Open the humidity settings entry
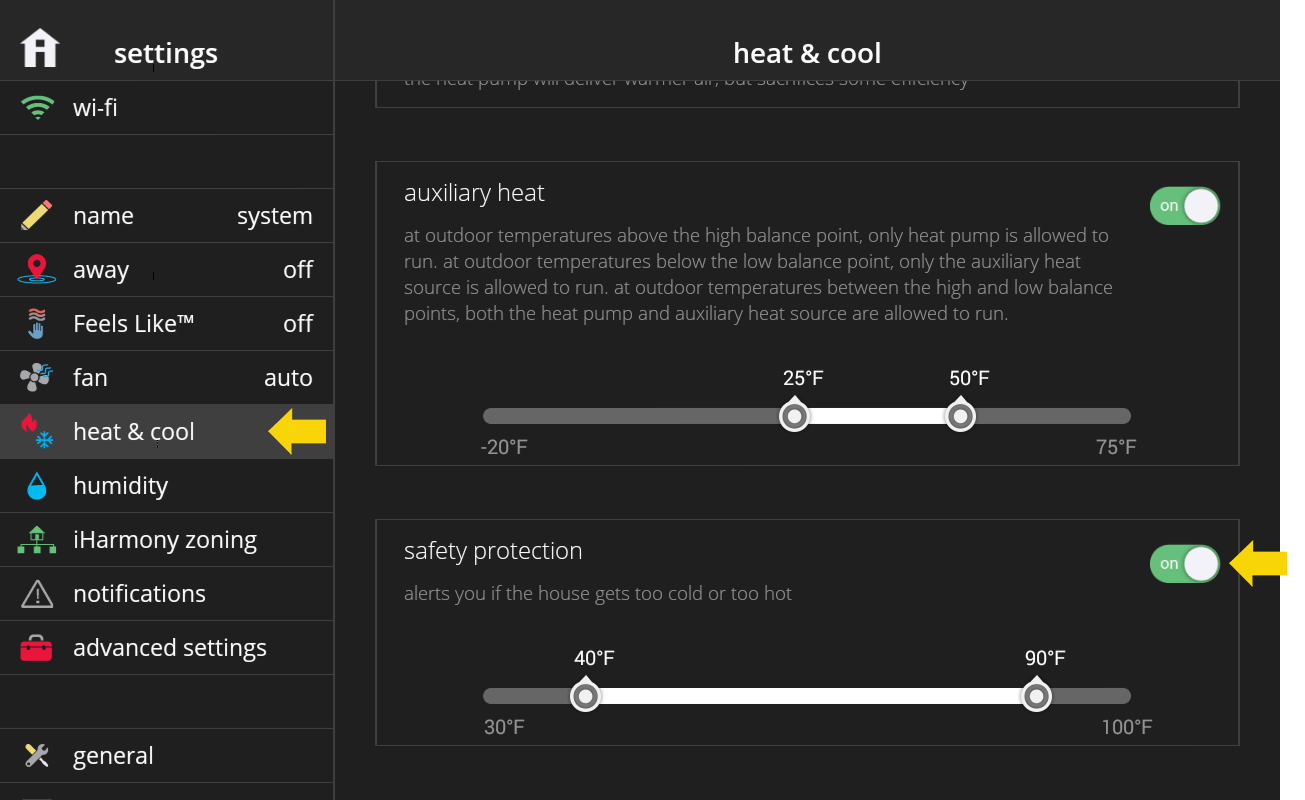Viewport: 1305px width, 800px height. pyautogui.click(x=167, y=486)
